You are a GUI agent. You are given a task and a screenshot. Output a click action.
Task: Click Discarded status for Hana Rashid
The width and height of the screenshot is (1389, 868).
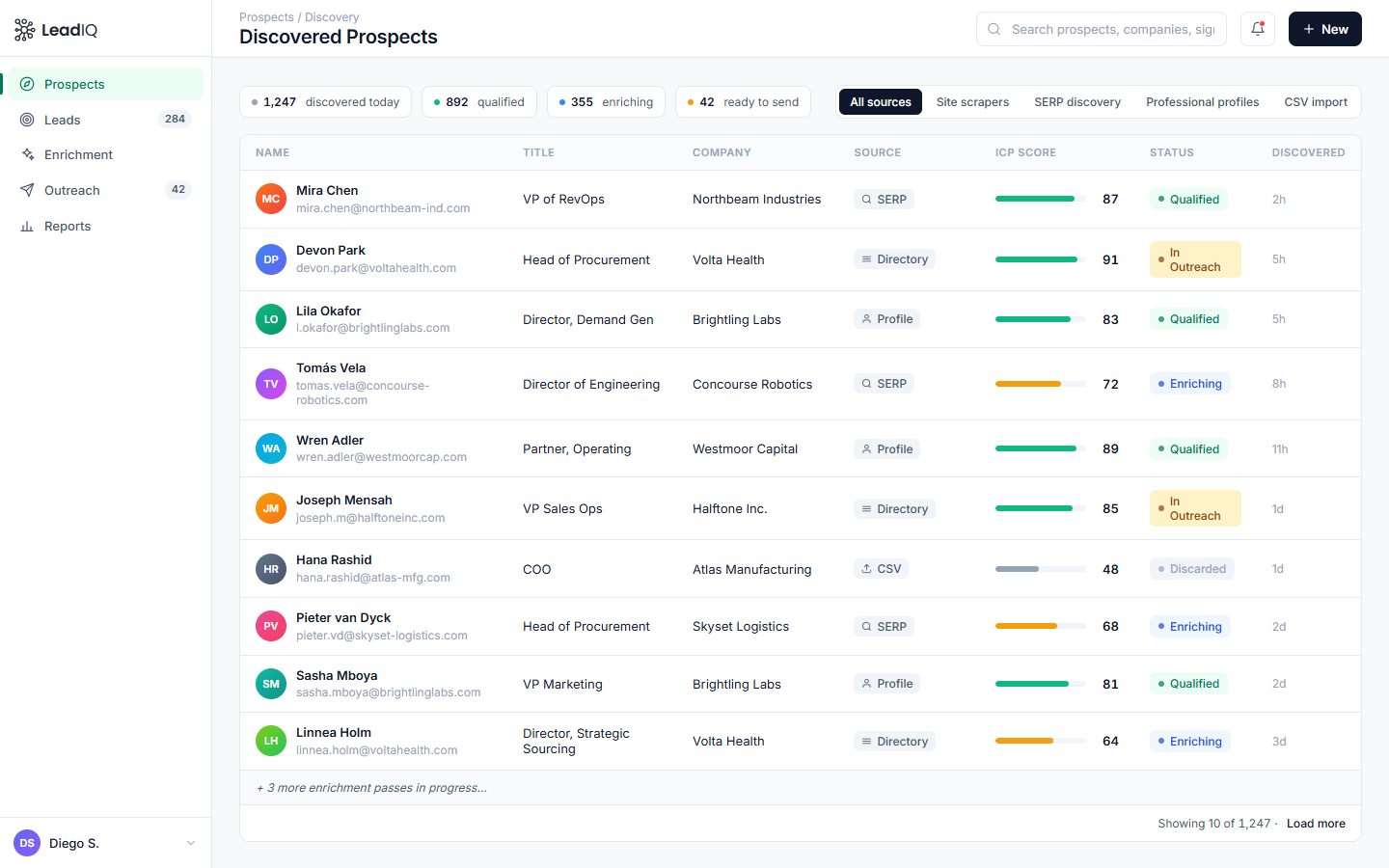click(x=1192, y=569)
